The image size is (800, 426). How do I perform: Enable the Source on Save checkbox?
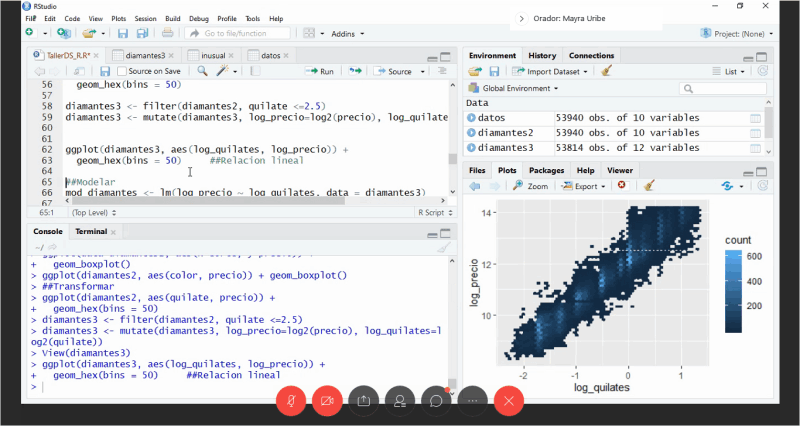(x=122, y=71)
